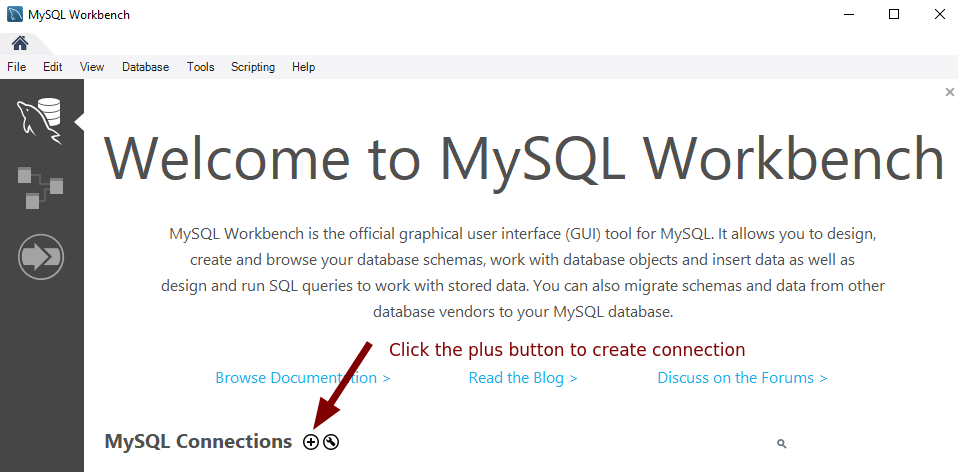The width and height of the screenshot is (958, 472).
Task: Click the connections search magnifier icon
Action: coord(781,444)
